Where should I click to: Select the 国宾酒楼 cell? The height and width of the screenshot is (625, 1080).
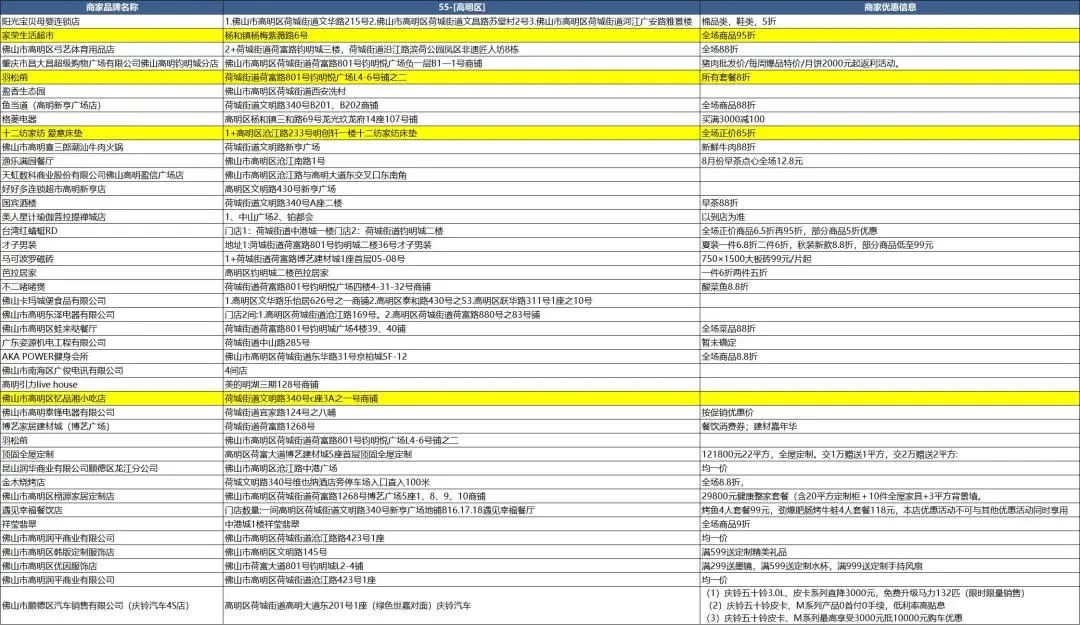click(x=112, y=203)
